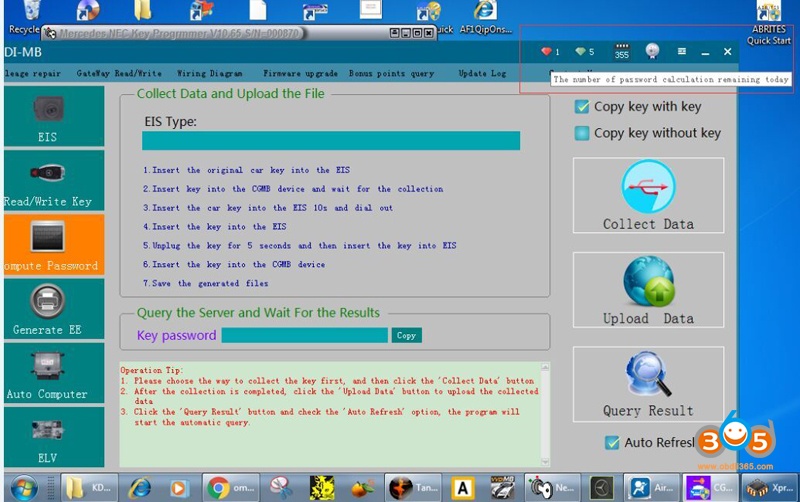Open the Read/Write Key module
800x502 pixels.
[54, 181]
